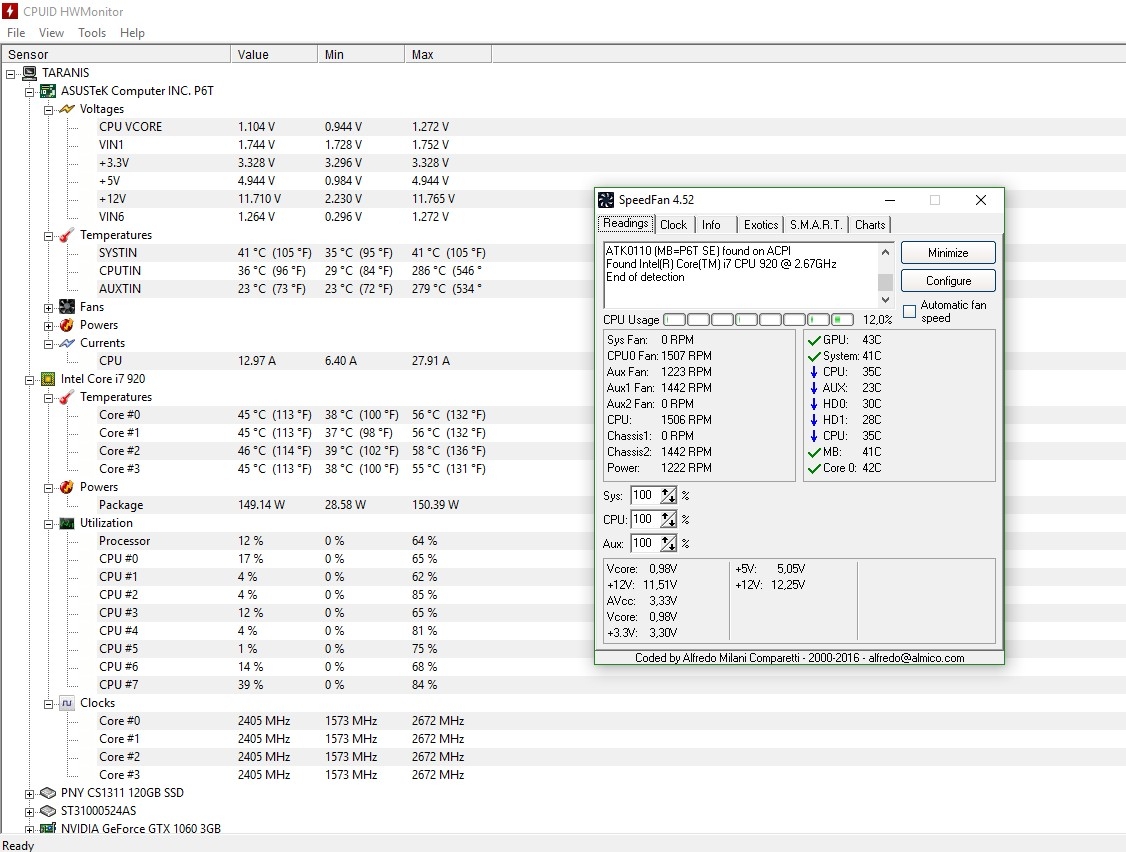Click the TARANIS computer icon
Image resolution: width=1126 pixels, height=852 pixels.
click(x=29, y=73)
